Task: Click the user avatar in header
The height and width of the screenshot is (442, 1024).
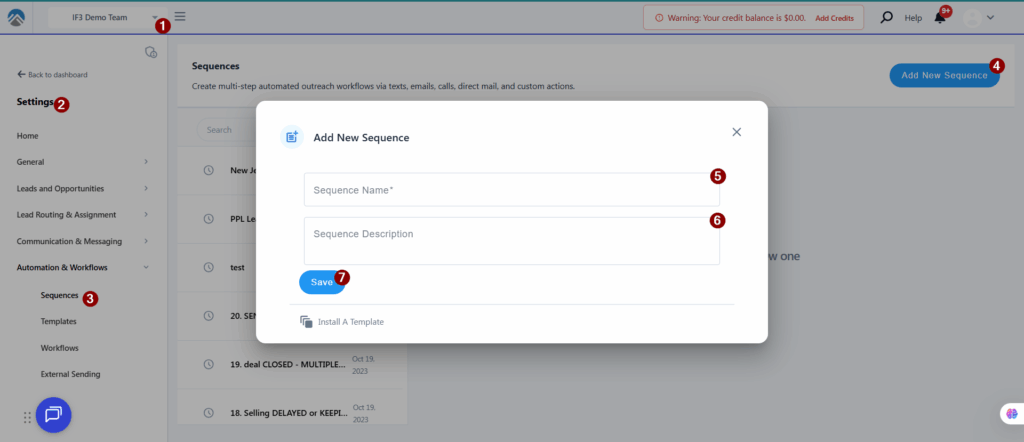Action: click(x=971, y=17)
